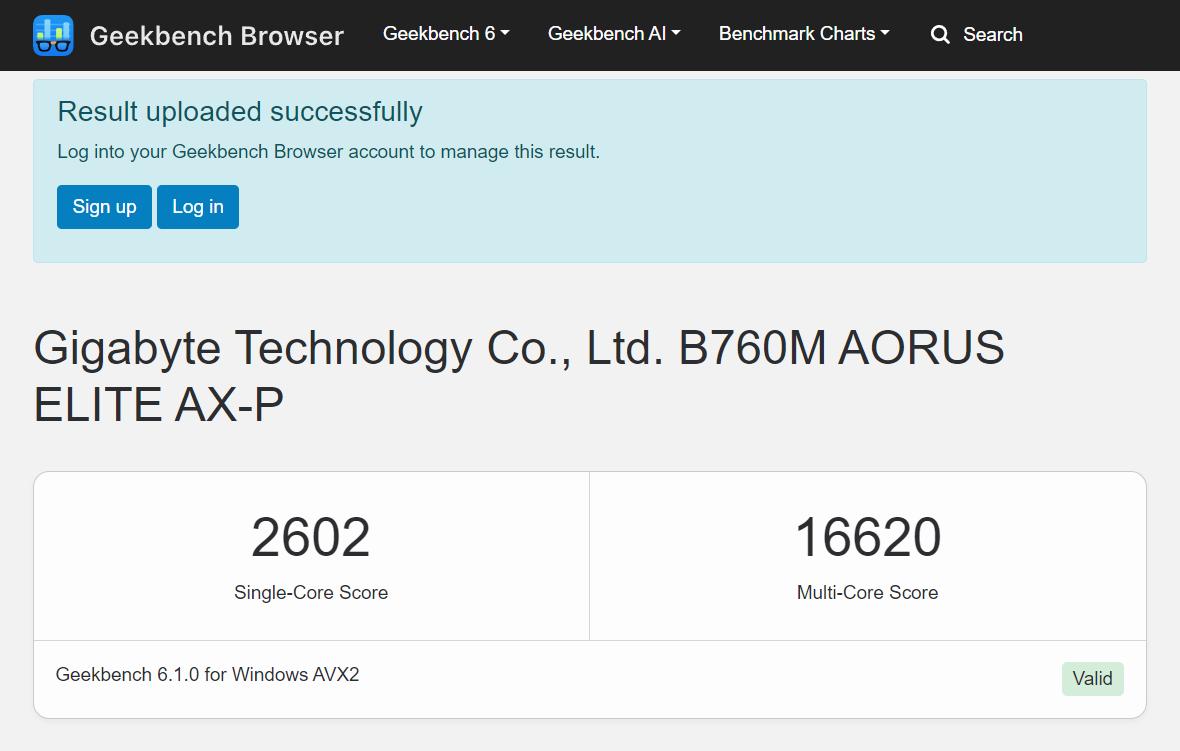Click the Geekbench 6.1.0 for Windows AVX2 text
The image size is (1180, 751).
point(208,674)
